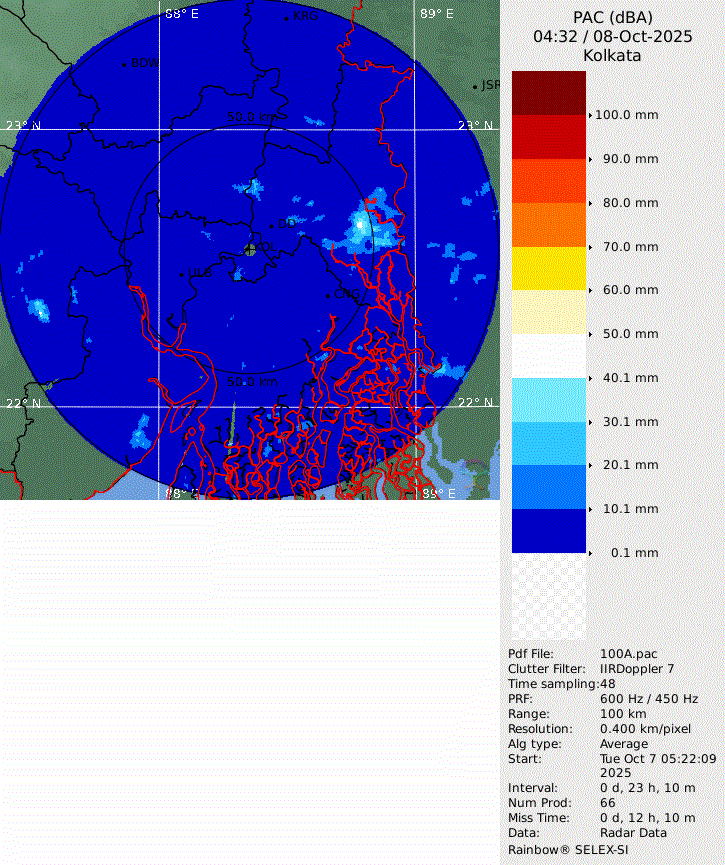Click the 88° E label at top
The image size is (725, 865).
(181, 13)
